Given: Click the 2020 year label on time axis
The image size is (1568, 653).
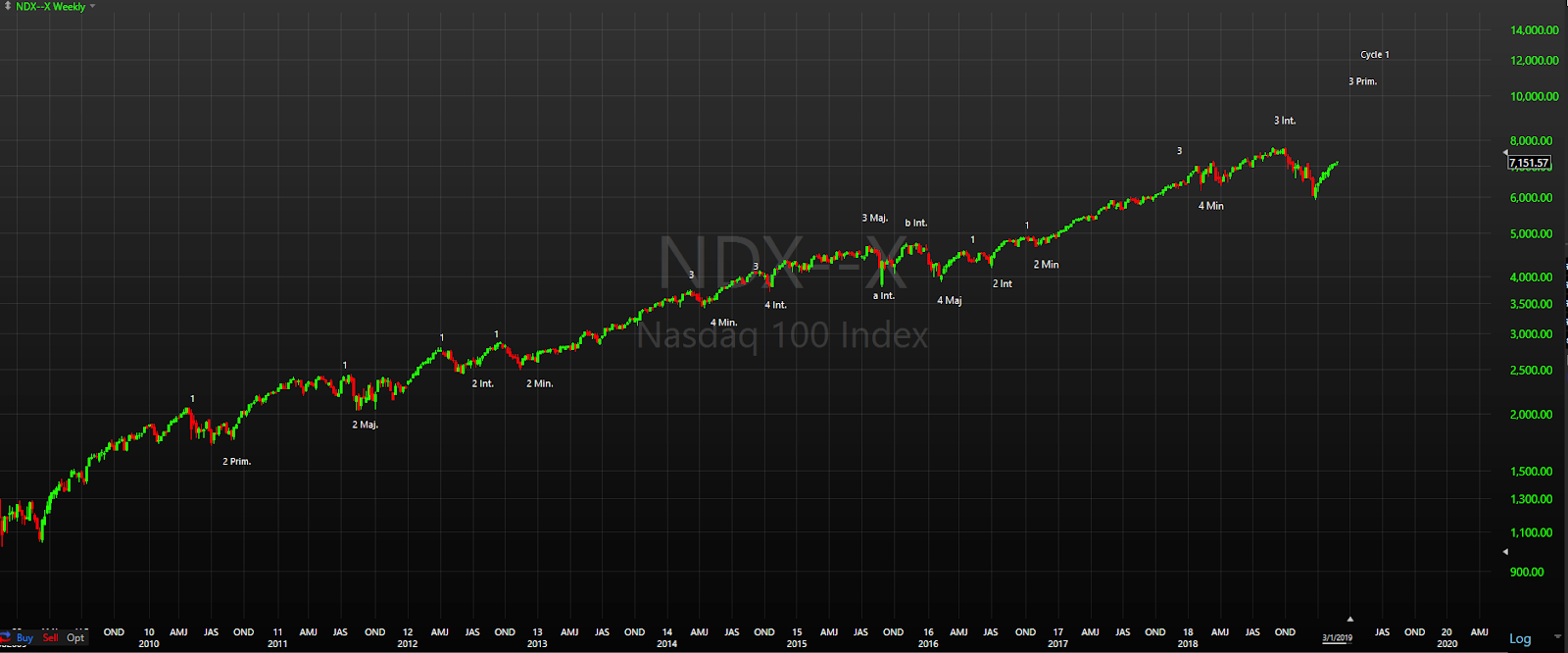Looking at the screenshot, I should (1446, 644).
